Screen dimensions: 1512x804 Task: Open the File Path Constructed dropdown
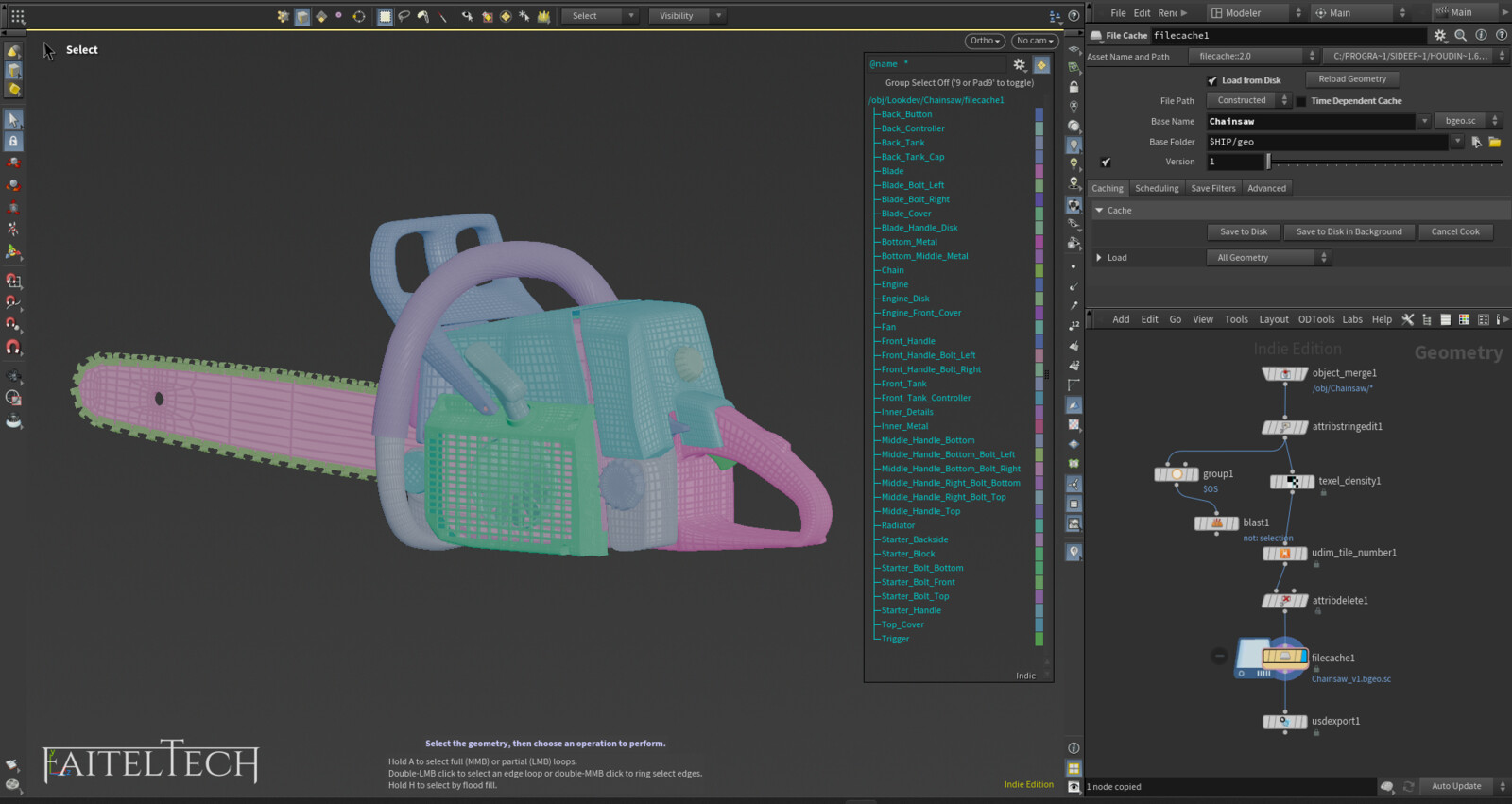(x=1248, y=100)
